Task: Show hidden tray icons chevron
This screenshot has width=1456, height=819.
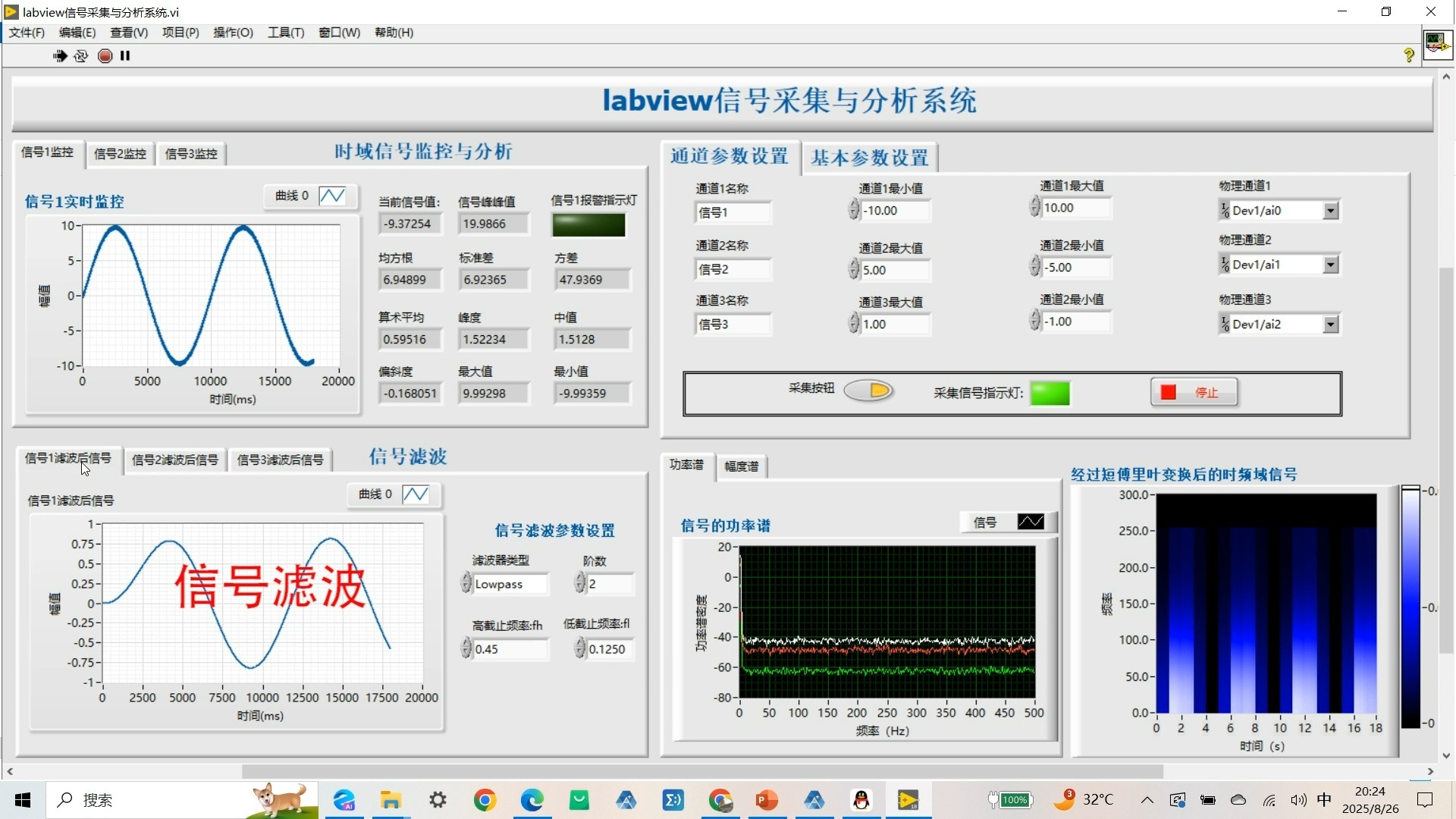Action: (x=1147, y=800)
